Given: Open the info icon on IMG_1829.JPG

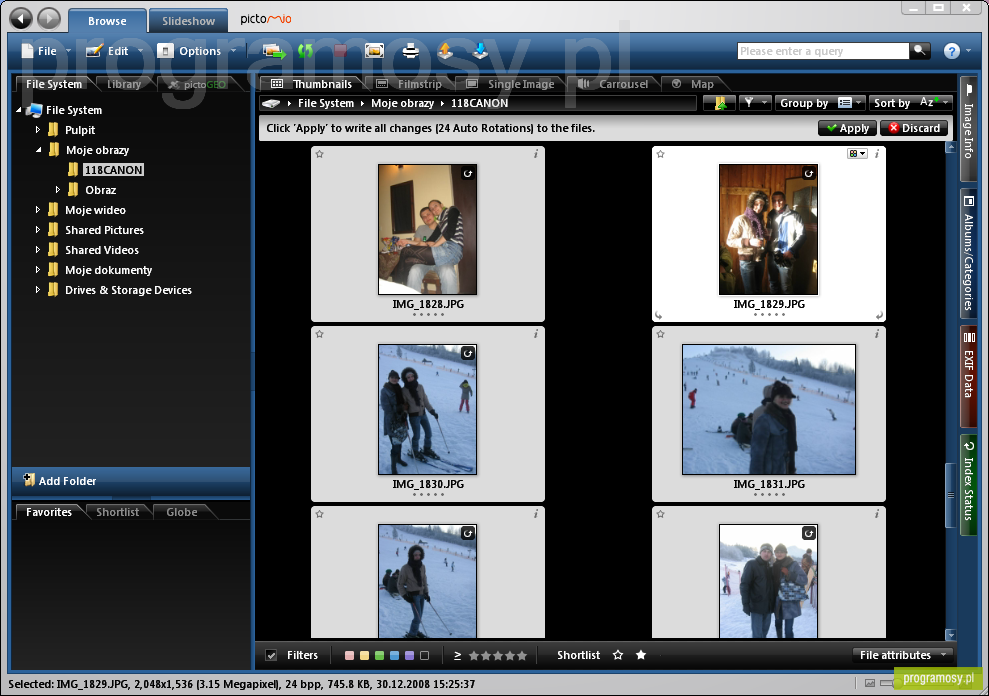Looking at the screenshot, I should [877, 154].
